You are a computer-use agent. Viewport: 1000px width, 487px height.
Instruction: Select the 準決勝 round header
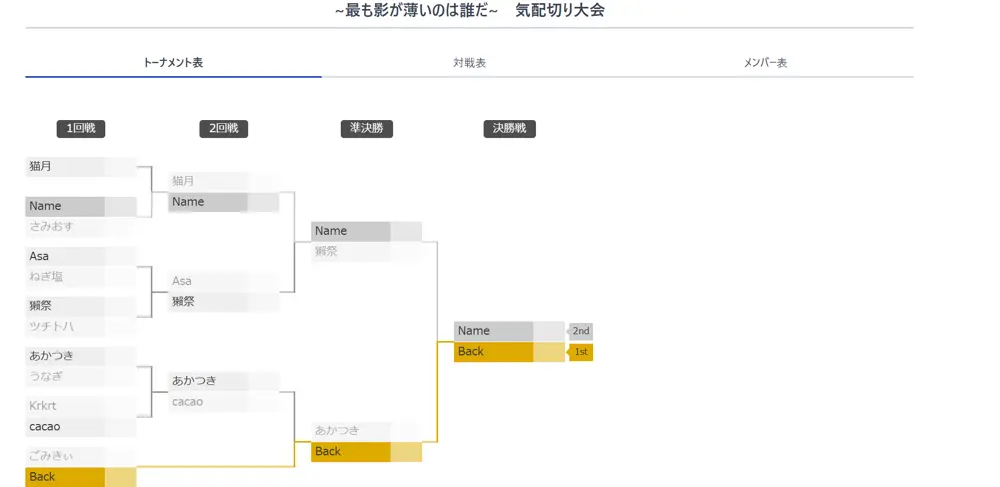pyautogui.click(x=366, y=129)
